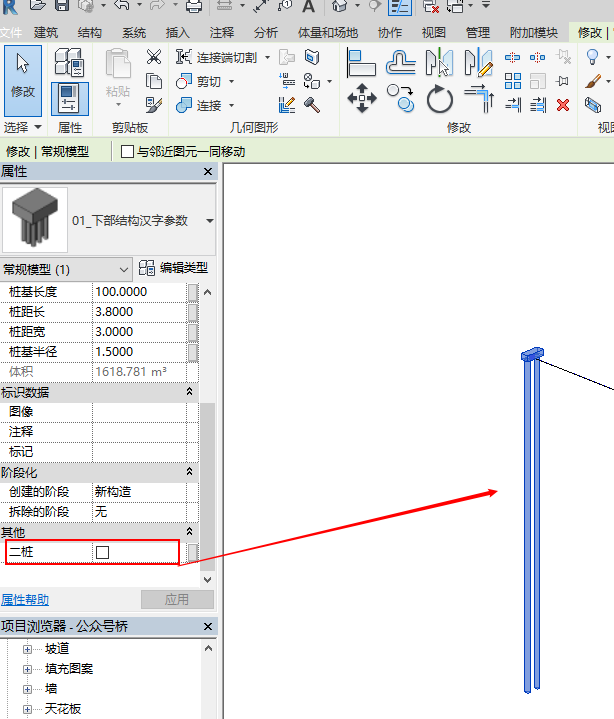Click the properties list scroll-down arrow
The height and width of the screenshot is (719, 614).
tap(207, 580)
